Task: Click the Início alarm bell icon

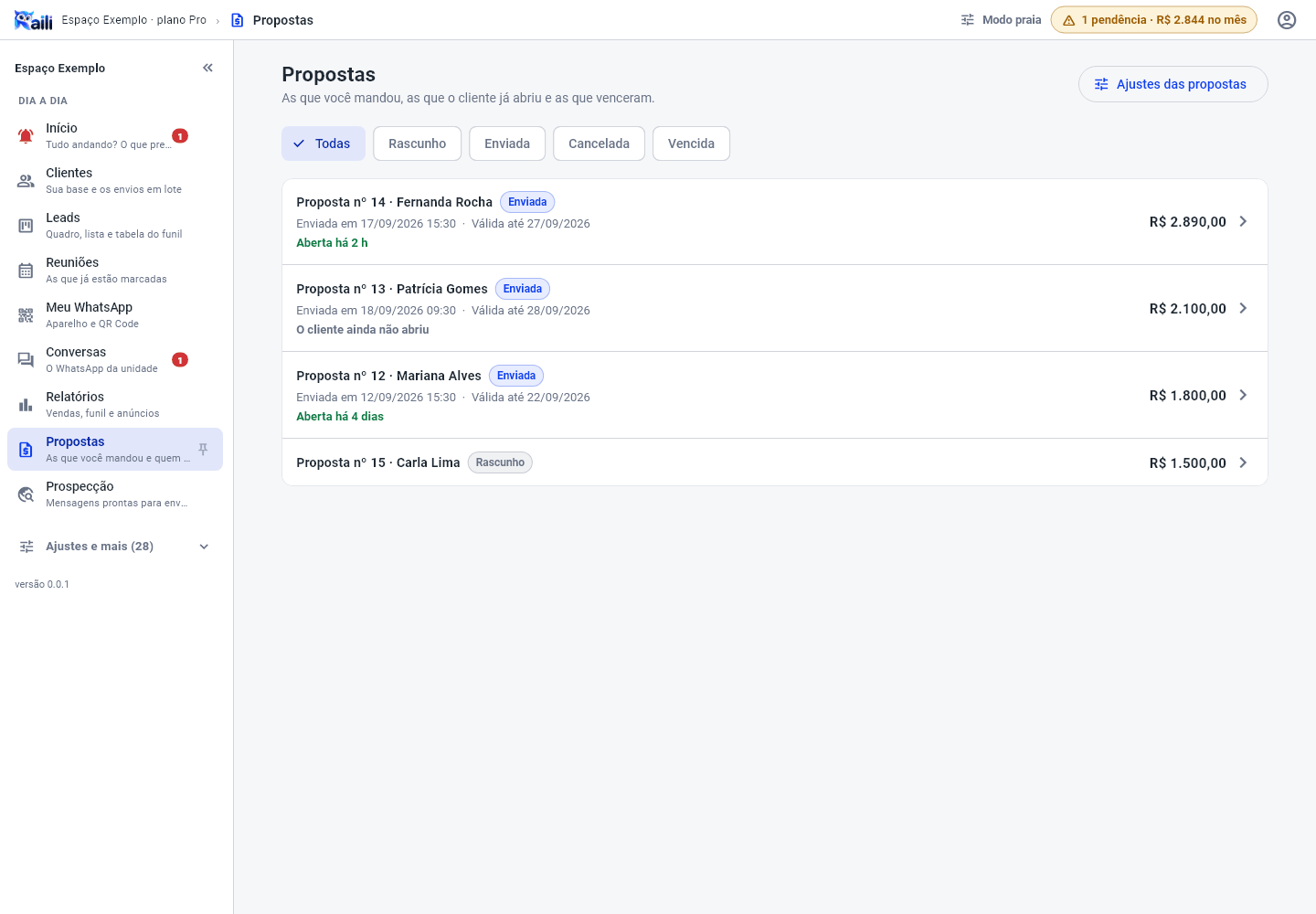Action: pyautogui.click(x=26, y=136)
